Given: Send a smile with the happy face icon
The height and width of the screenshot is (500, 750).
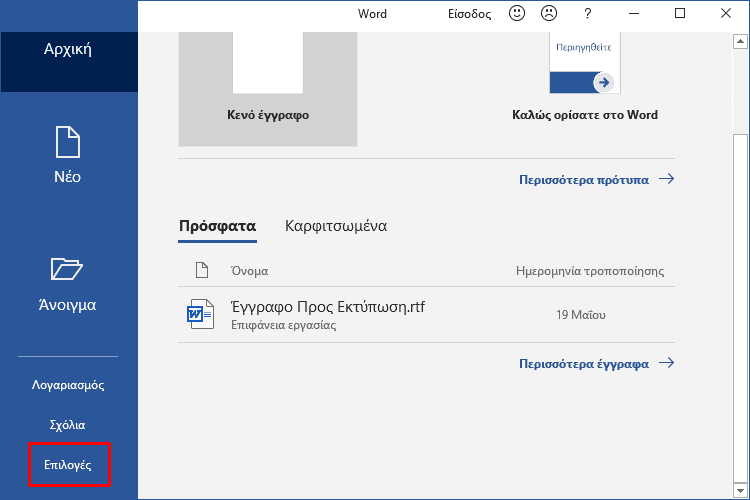Looking at the screenshot, I should 517,13.
